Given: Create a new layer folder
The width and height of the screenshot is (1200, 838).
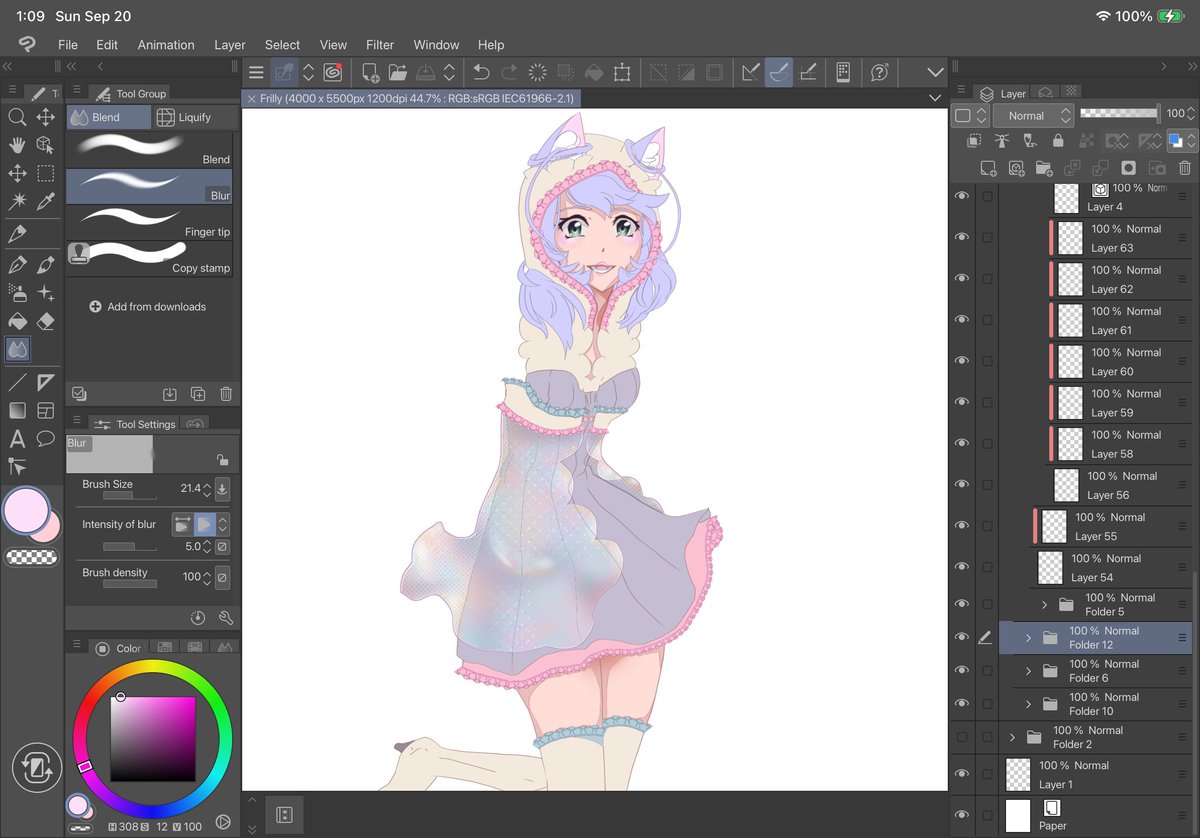Looking at the screenshot, I should pyautogui.click(x=1044, y=168).
